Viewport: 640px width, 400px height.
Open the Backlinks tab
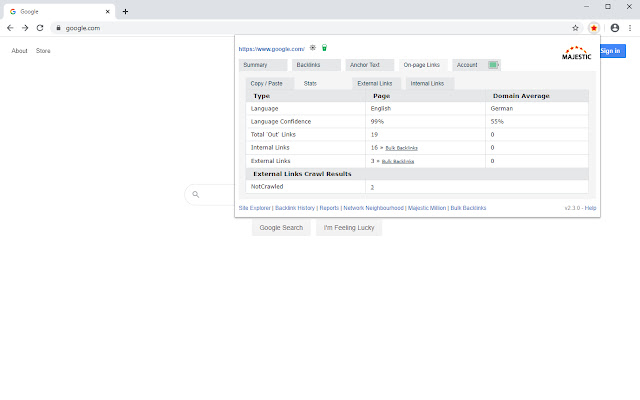317,65
